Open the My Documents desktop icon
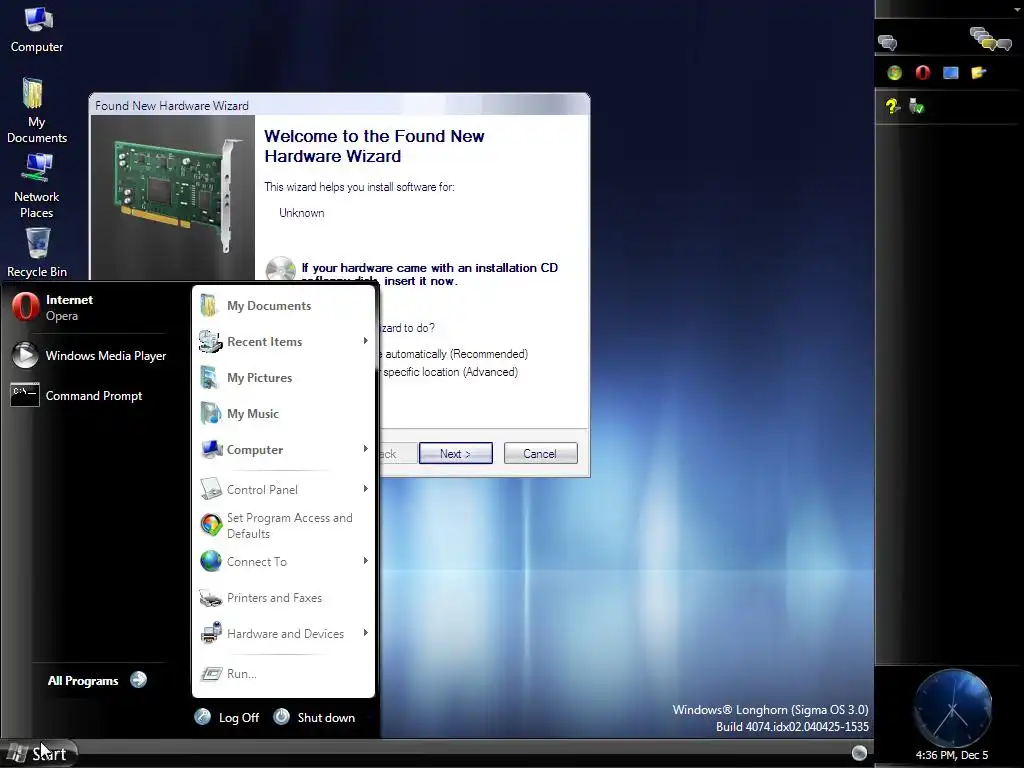 (x=37, y=110)
